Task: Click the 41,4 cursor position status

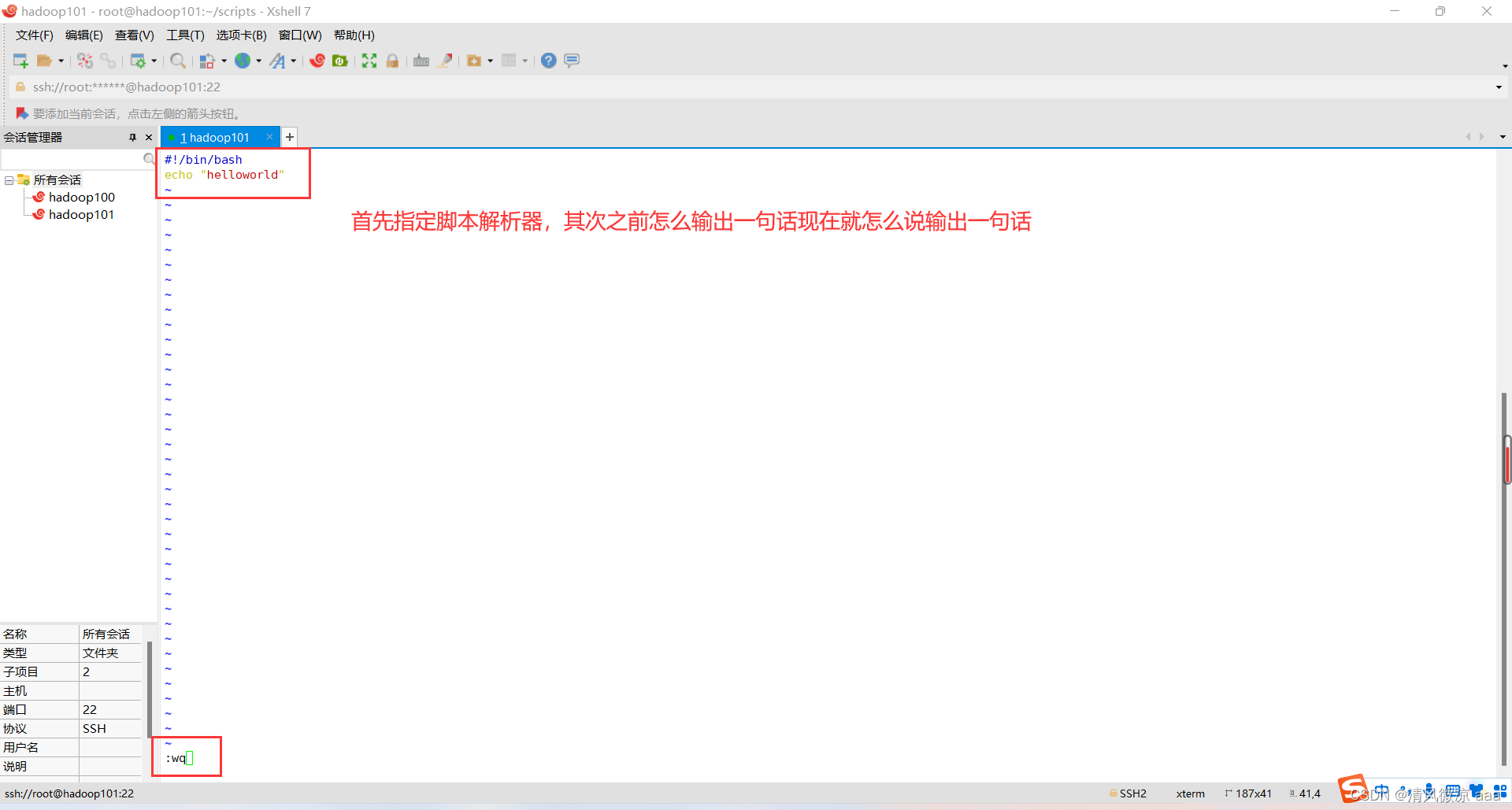Action: coord(1305,793)
